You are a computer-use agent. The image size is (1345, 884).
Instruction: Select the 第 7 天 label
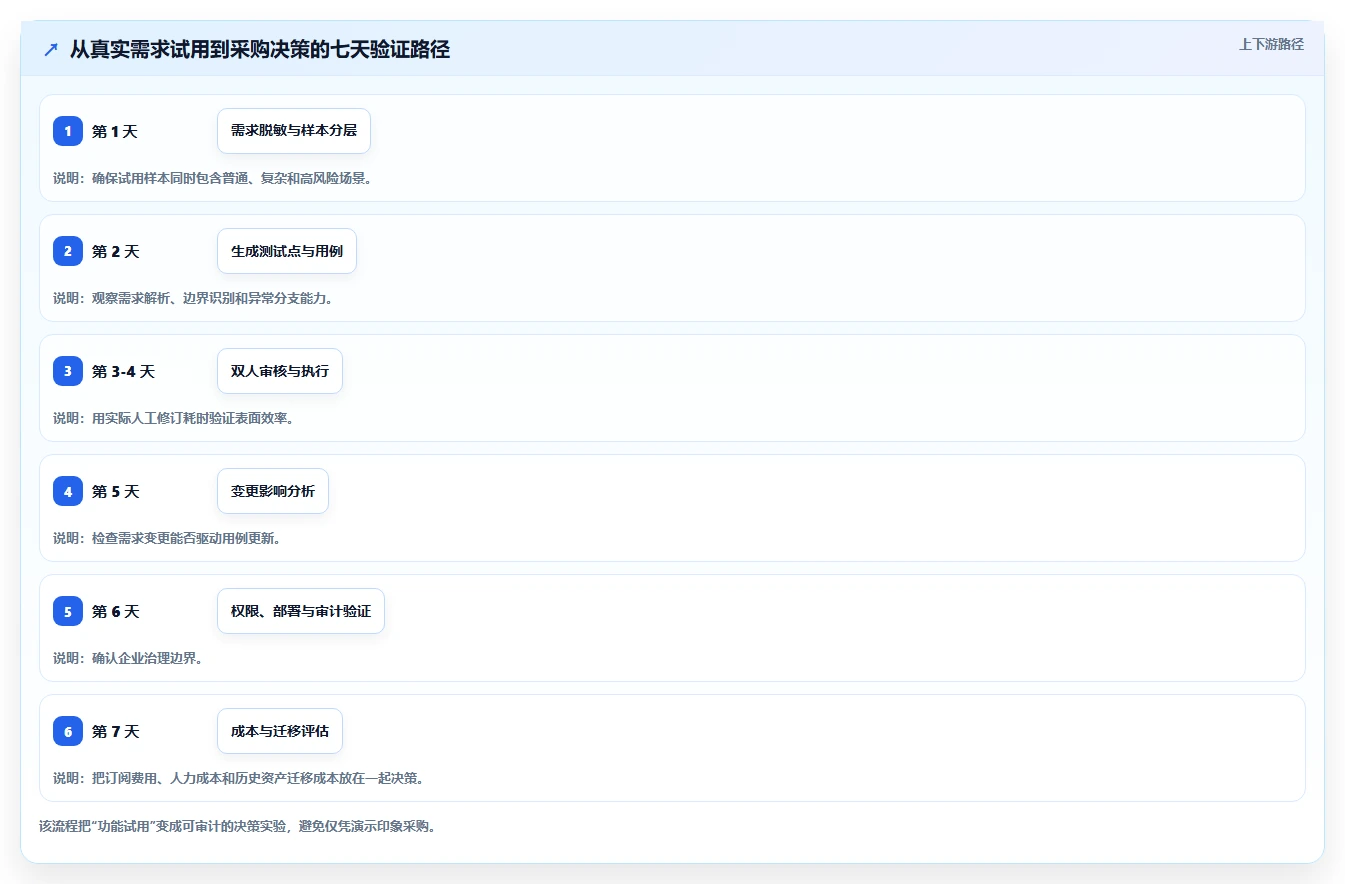pos(115,731)
